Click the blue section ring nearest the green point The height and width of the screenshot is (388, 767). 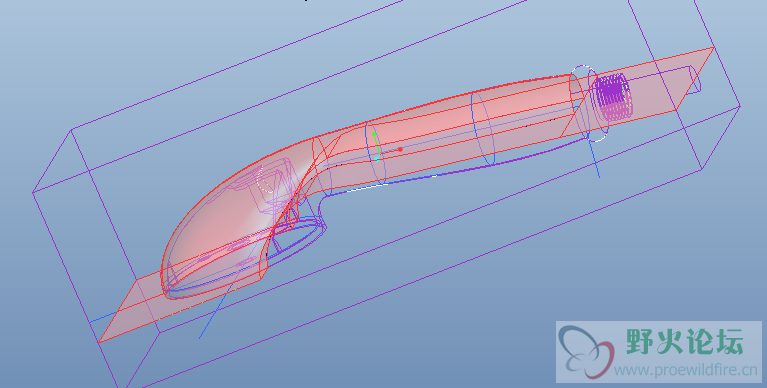tap(376, 152)
